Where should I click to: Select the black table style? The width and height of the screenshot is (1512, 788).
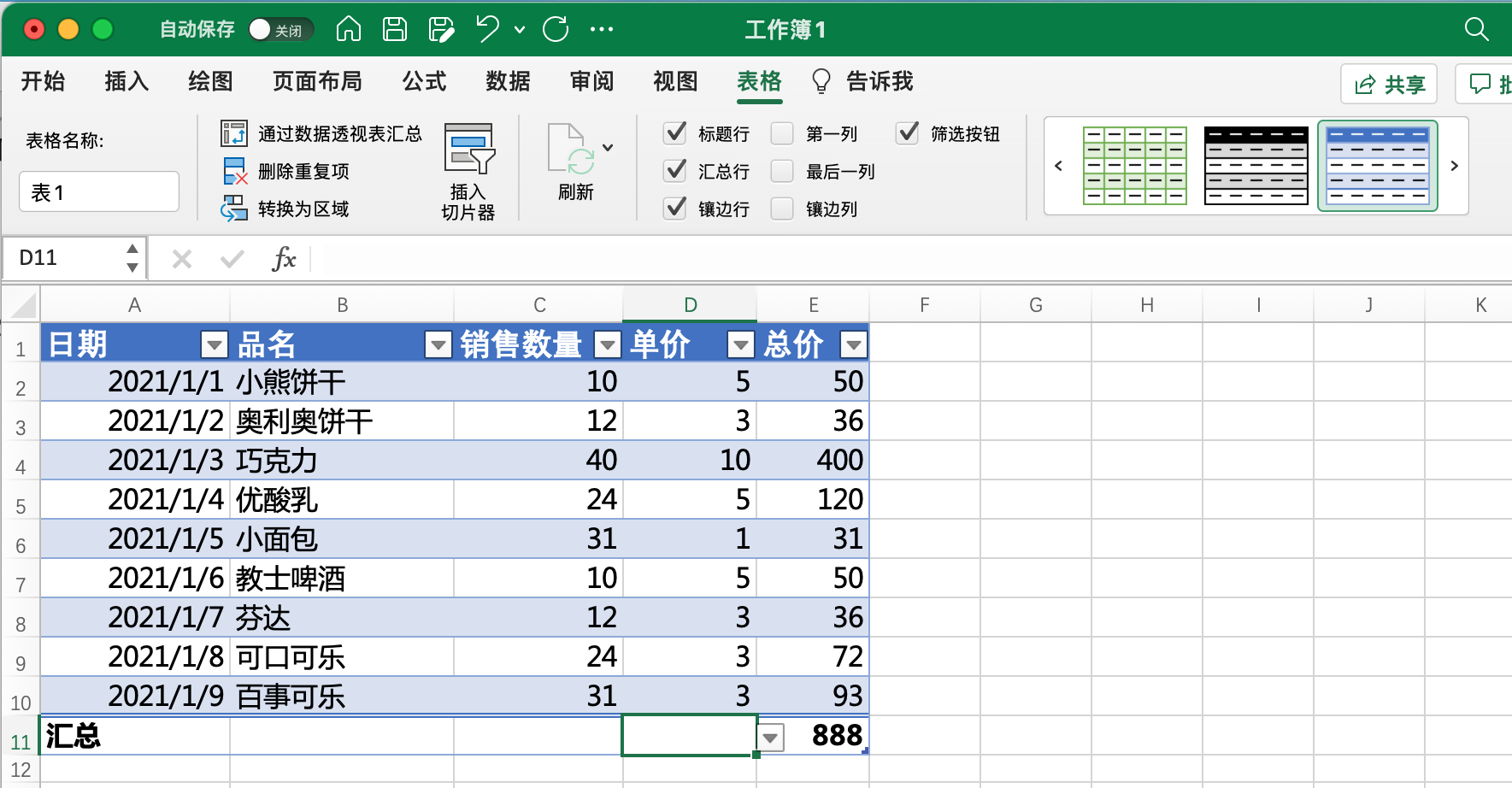[1256, 166]
